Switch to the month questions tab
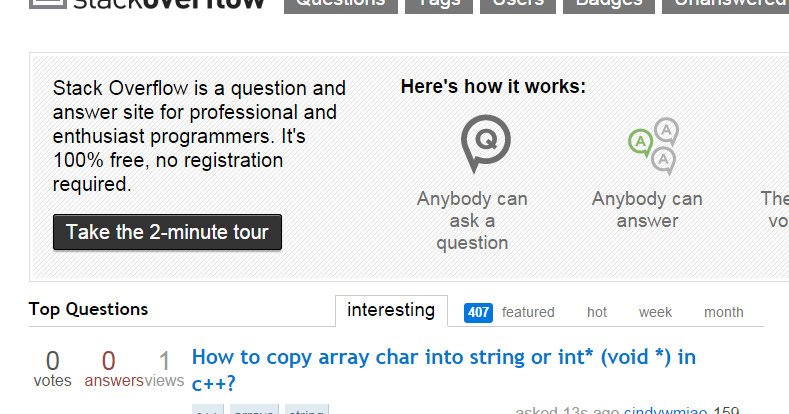The height and width of the screenshot is (414, 789). pos(724,312)
